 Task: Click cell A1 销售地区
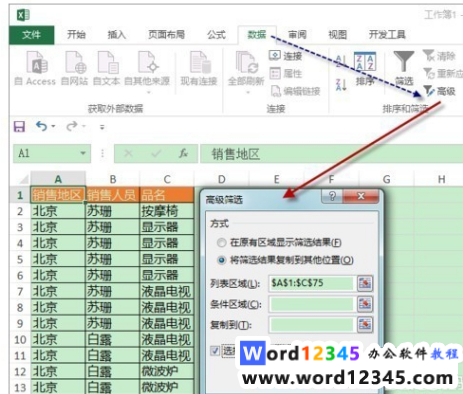point(58,195)
